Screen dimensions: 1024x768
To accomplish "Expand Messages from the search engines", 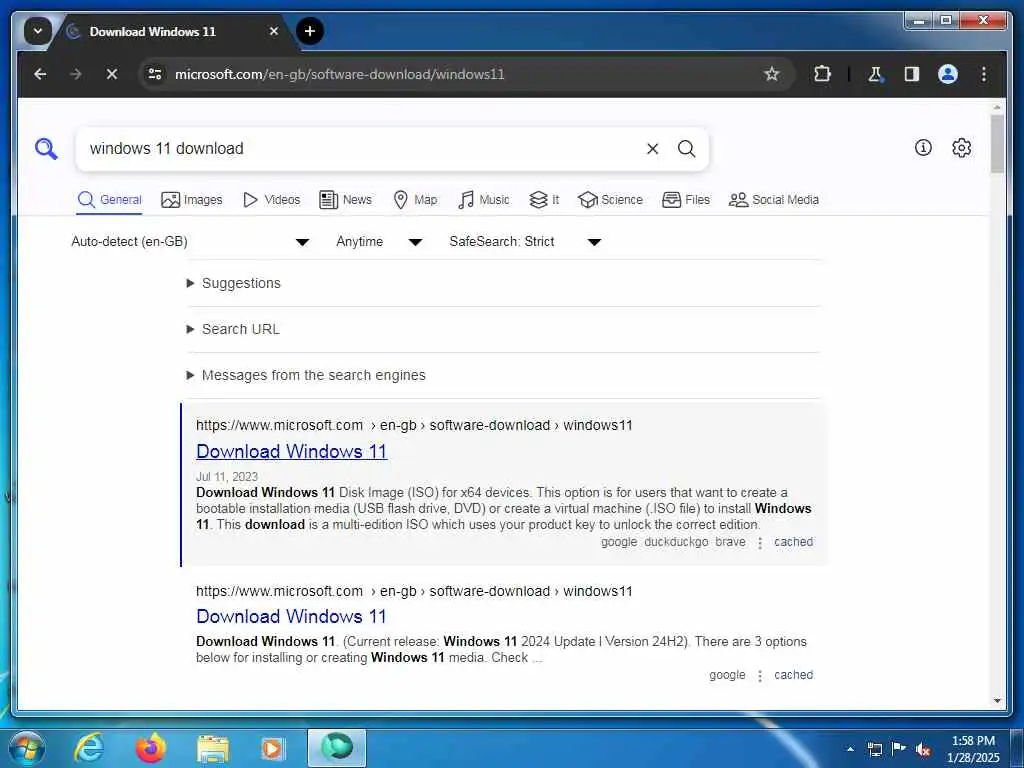I will tap(306, 376).
